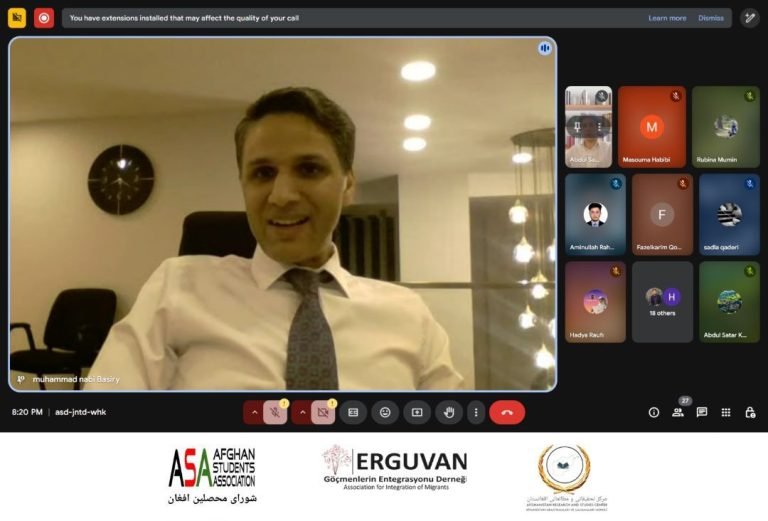Open the three-dot more options menu
This screenshot has width=768, height=521.
476,412
